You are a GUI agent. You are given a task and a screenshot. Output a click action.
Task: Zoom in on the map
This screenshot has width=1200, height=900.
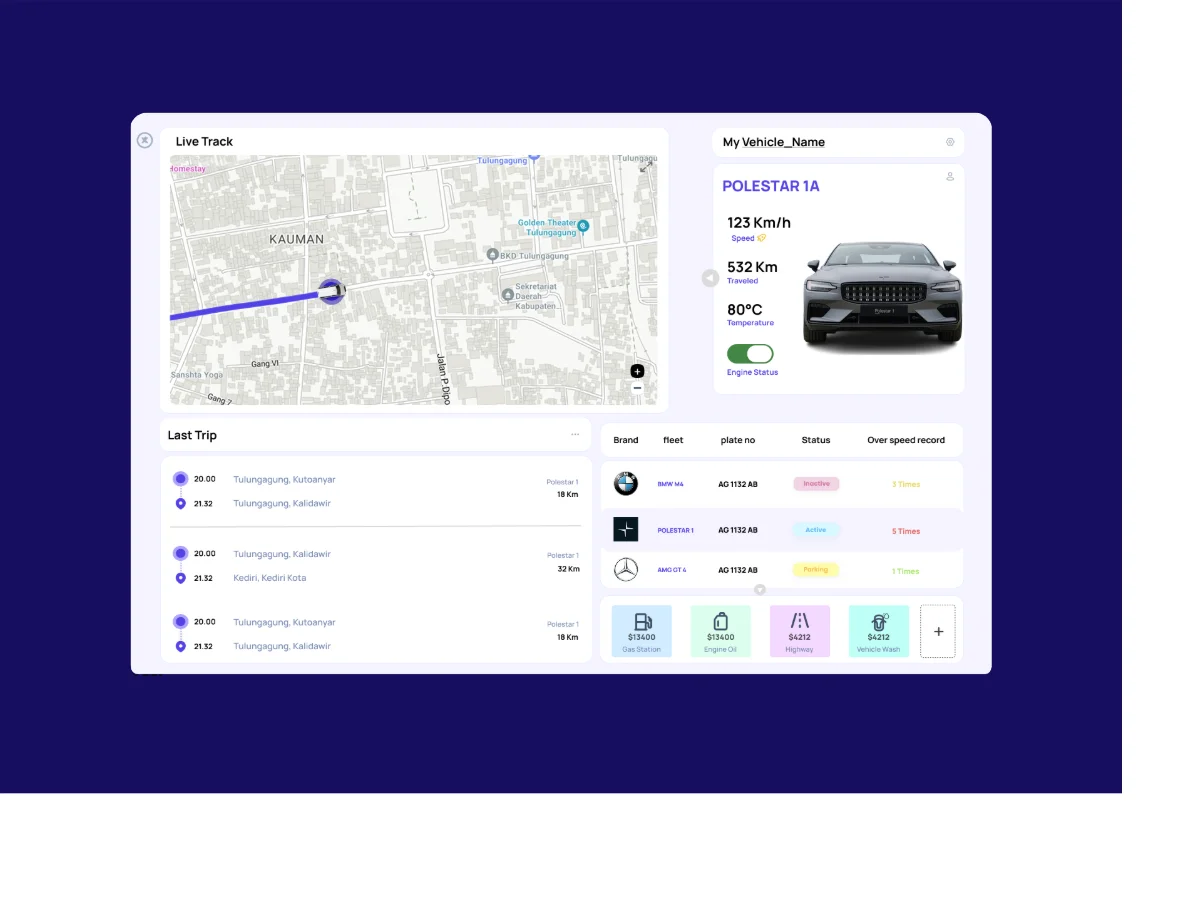[637, 371]
